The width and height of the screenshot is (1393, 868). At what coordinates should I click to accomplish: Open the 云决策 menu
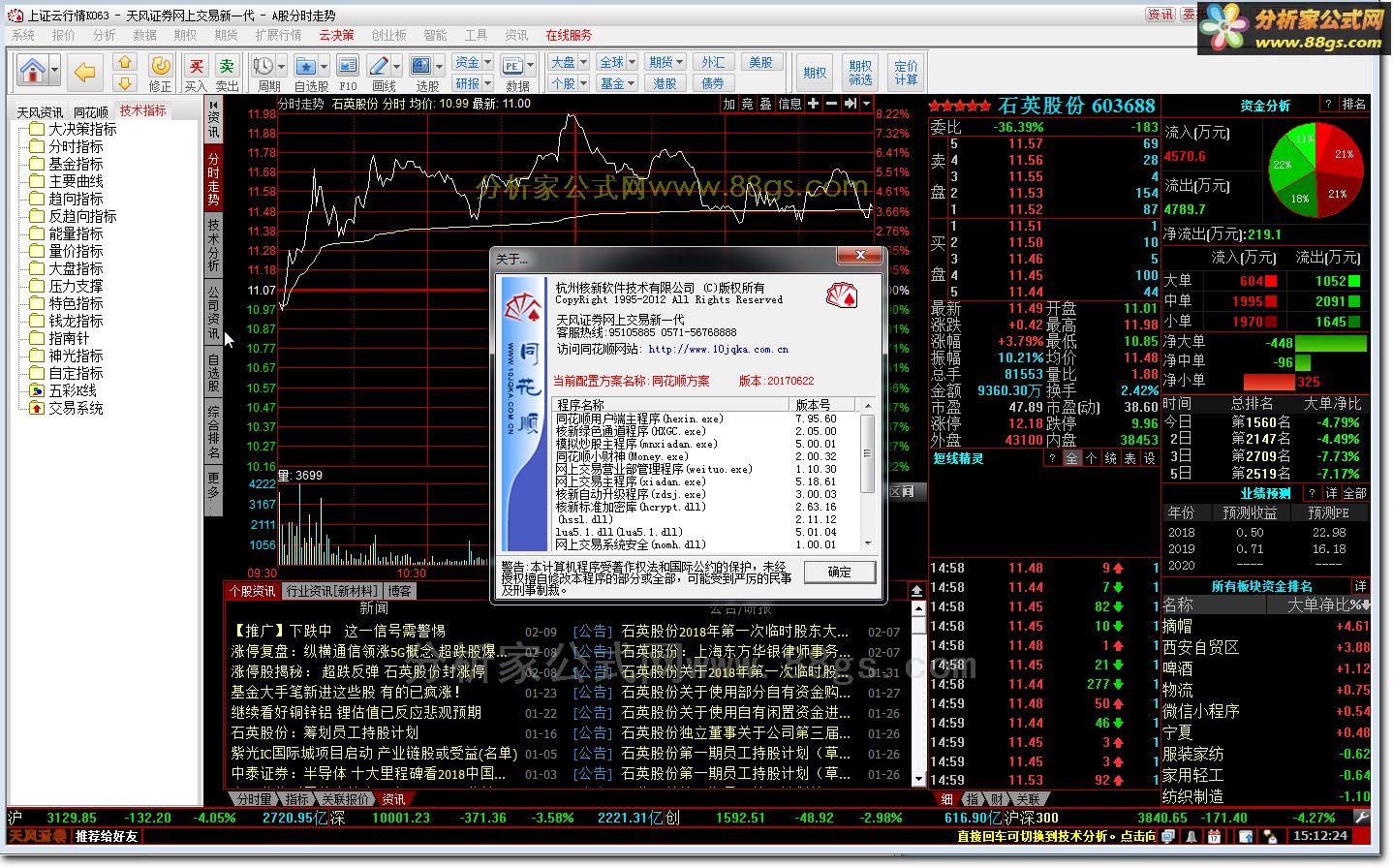(337, 35)
